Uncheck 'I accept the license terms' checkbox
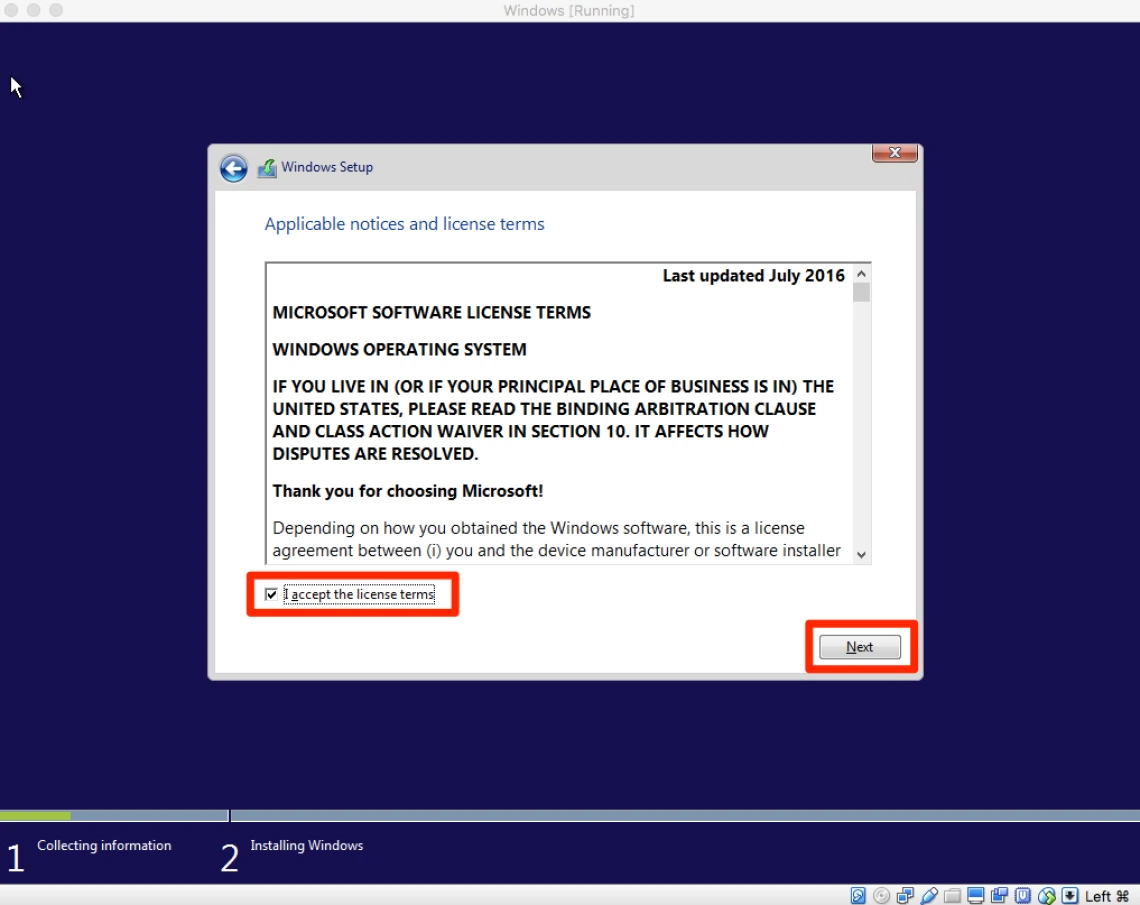This screenshot has width=1140, height=905. [271, 595]
